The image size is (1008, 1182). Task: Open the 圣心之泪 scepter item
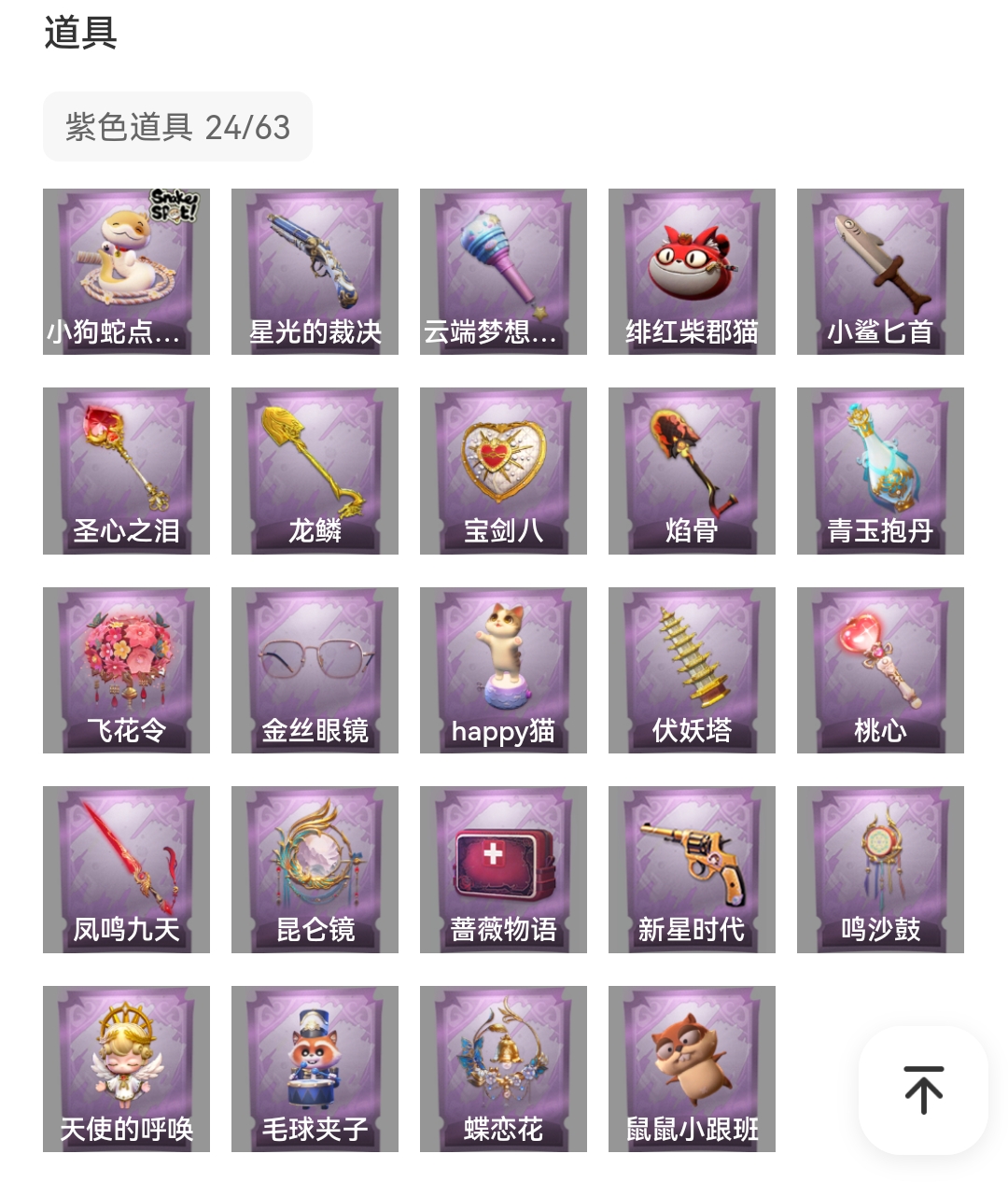tap(126, 471)
